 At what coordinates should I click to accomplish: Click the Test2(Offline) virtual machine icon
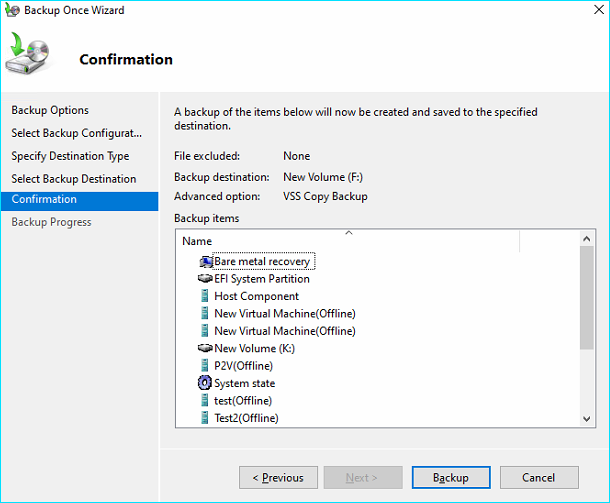tap(205, 418)
